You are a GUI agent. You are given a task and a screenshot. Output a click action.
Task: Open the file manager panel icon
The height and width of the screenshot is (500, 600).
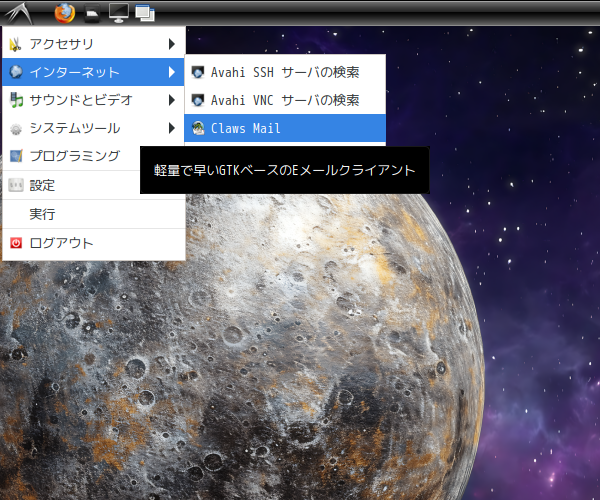tap(92, 13)
